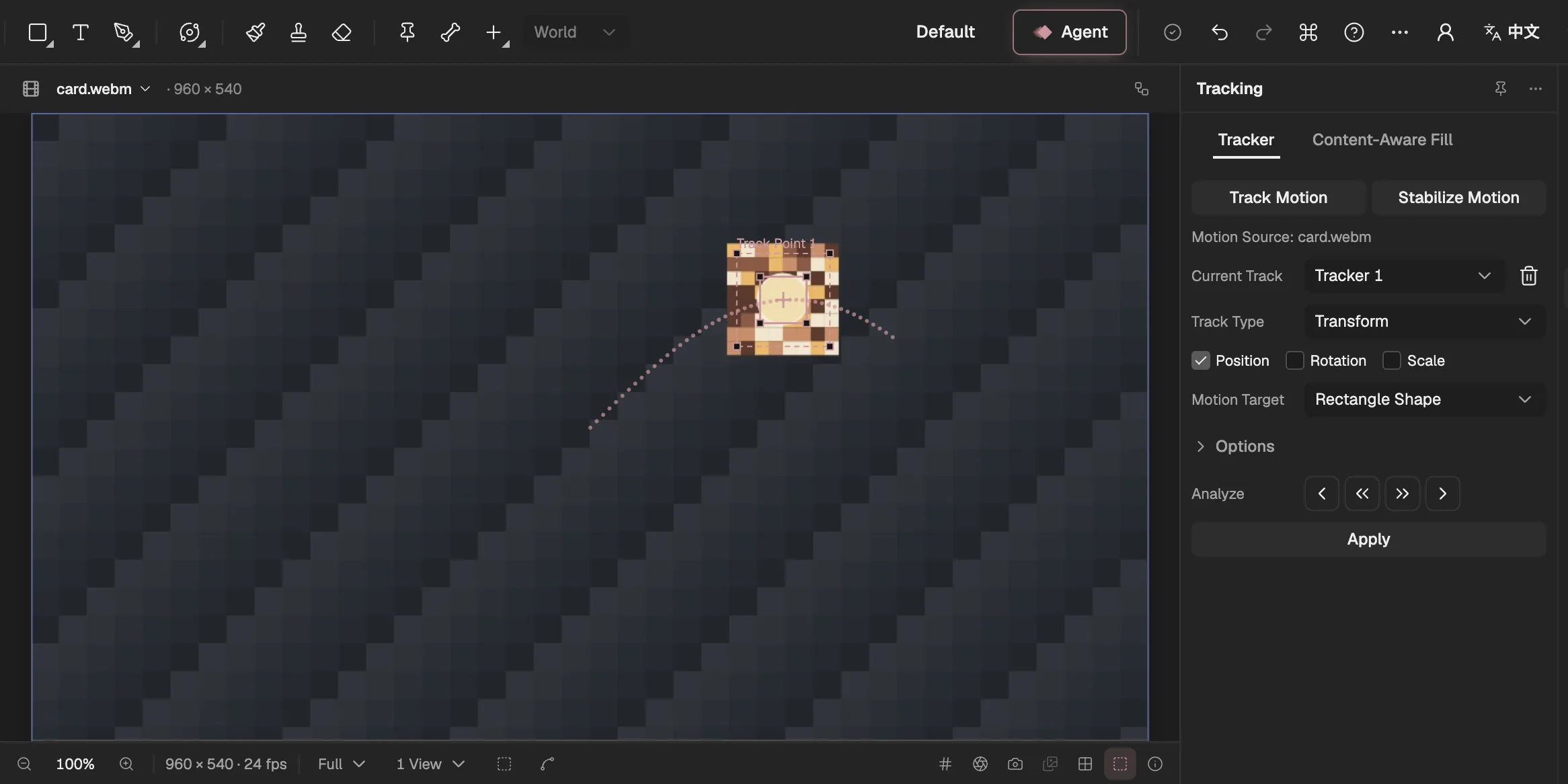This screenshot has height=784, width=1568.
Task: Pin the Tracking panel
Action: (1501, 89)
